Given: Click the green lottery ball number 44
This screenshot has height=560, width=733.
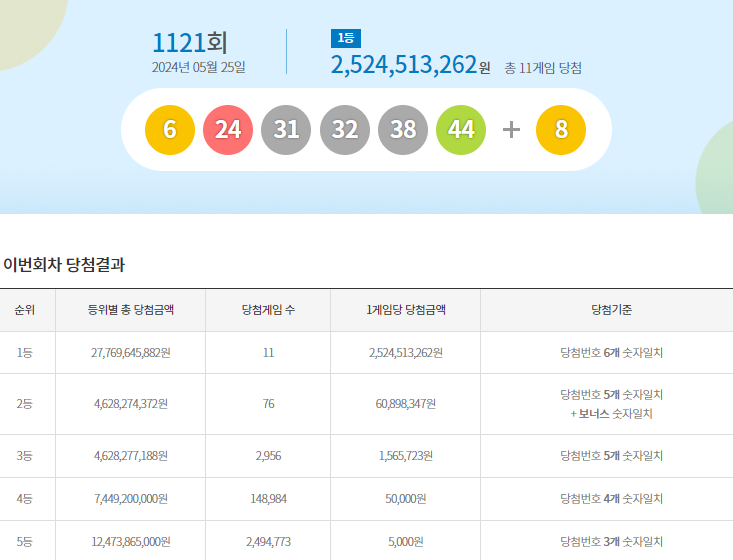Looking at the screenshot, I should [x=461, y=129].
